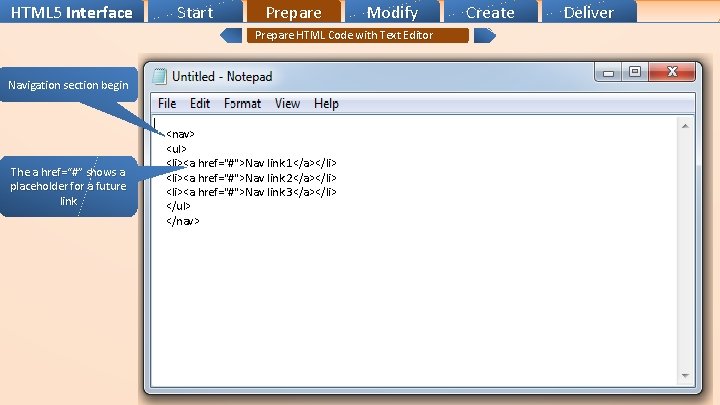The width and height of the screenshot is (720, 405).
Task: Open the Create tab
Action: pos(490,11)
